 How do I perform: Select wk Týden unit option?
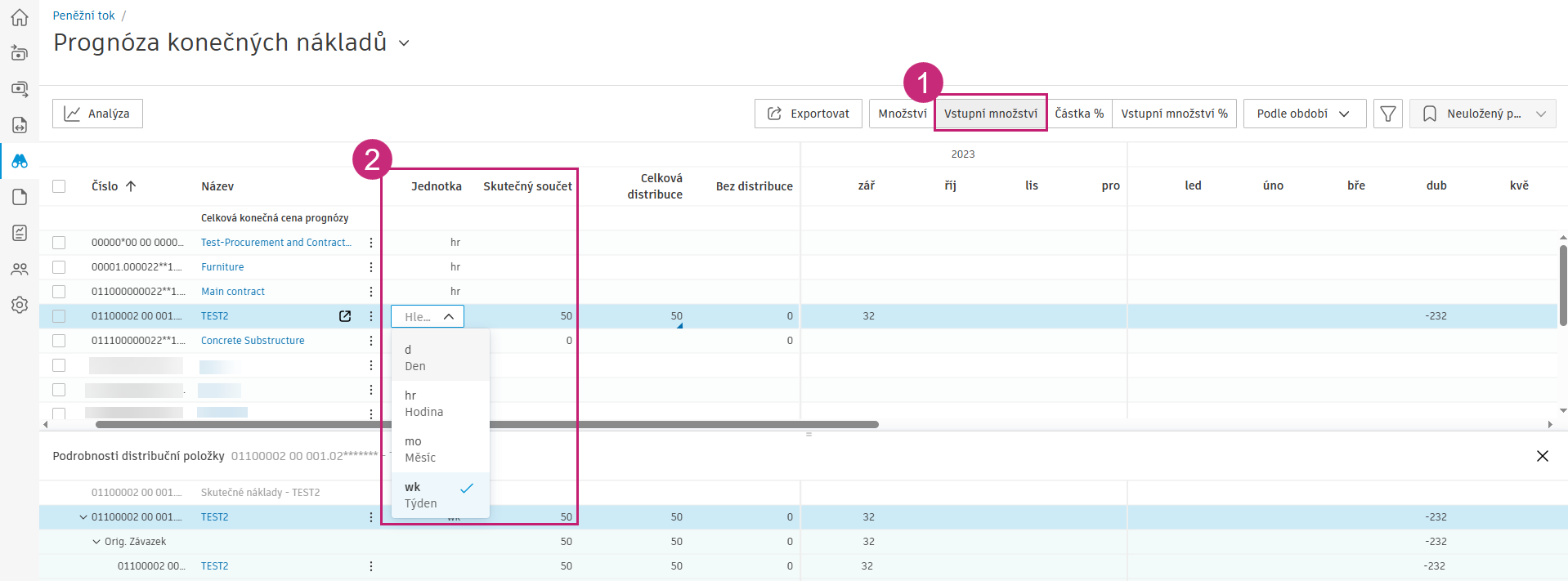(x=441, y=495)
